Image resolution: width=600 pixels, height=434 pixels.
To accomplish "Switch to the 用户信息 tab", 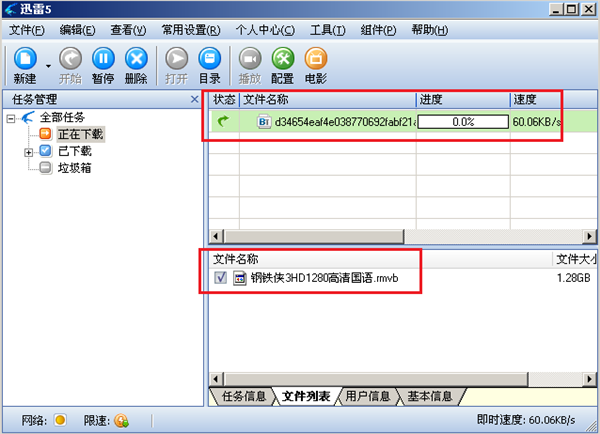I will [367, 396].
